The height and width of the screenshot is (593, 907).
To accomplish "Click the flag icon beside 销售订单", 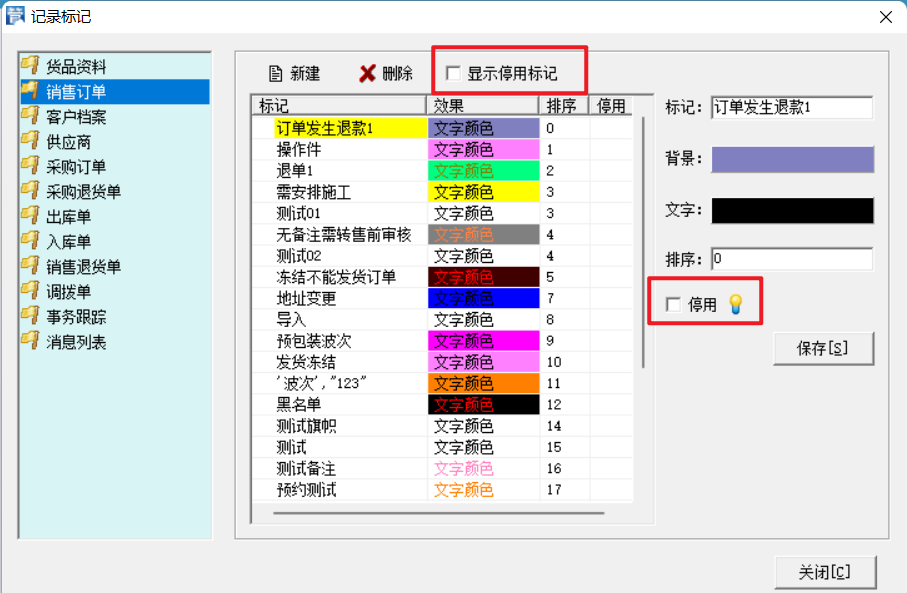I will [x=30, y=91].
